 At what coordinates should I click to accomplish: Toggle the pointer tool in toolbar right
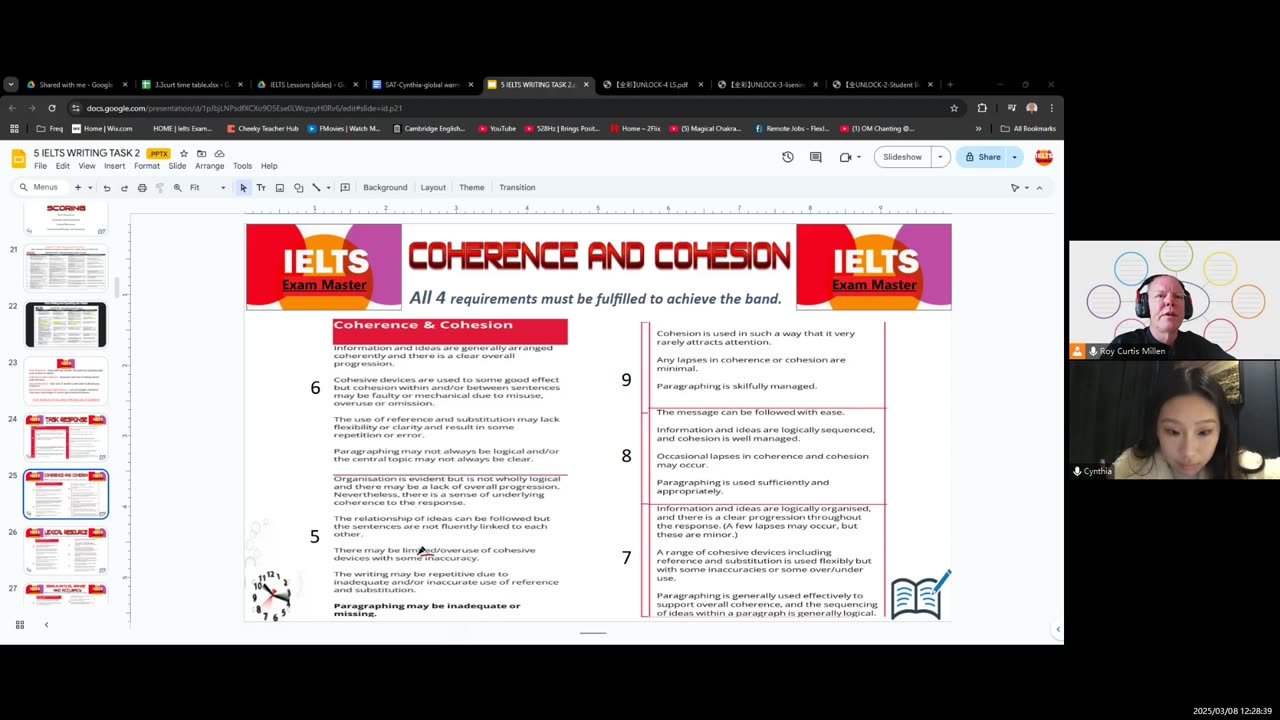pyautogui.click(x=1014, y=188)
